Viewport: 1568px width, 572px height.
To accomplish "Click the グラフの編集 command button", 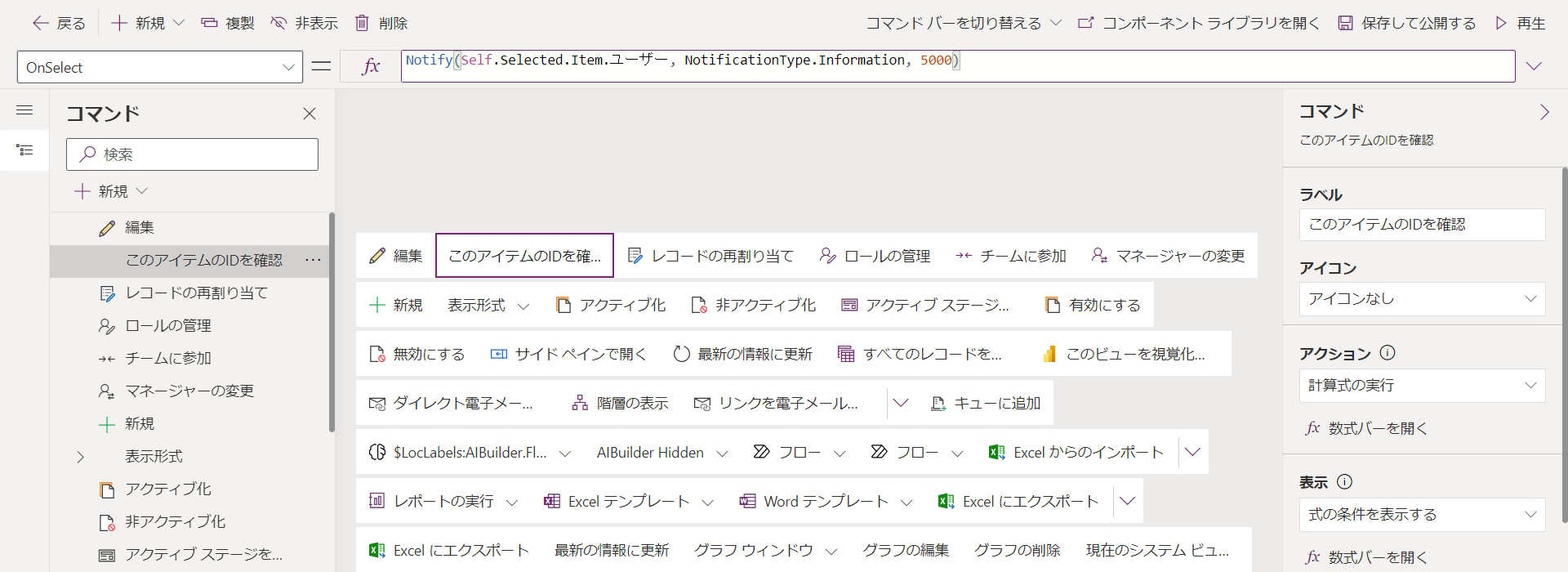I will tap(906, 550).
